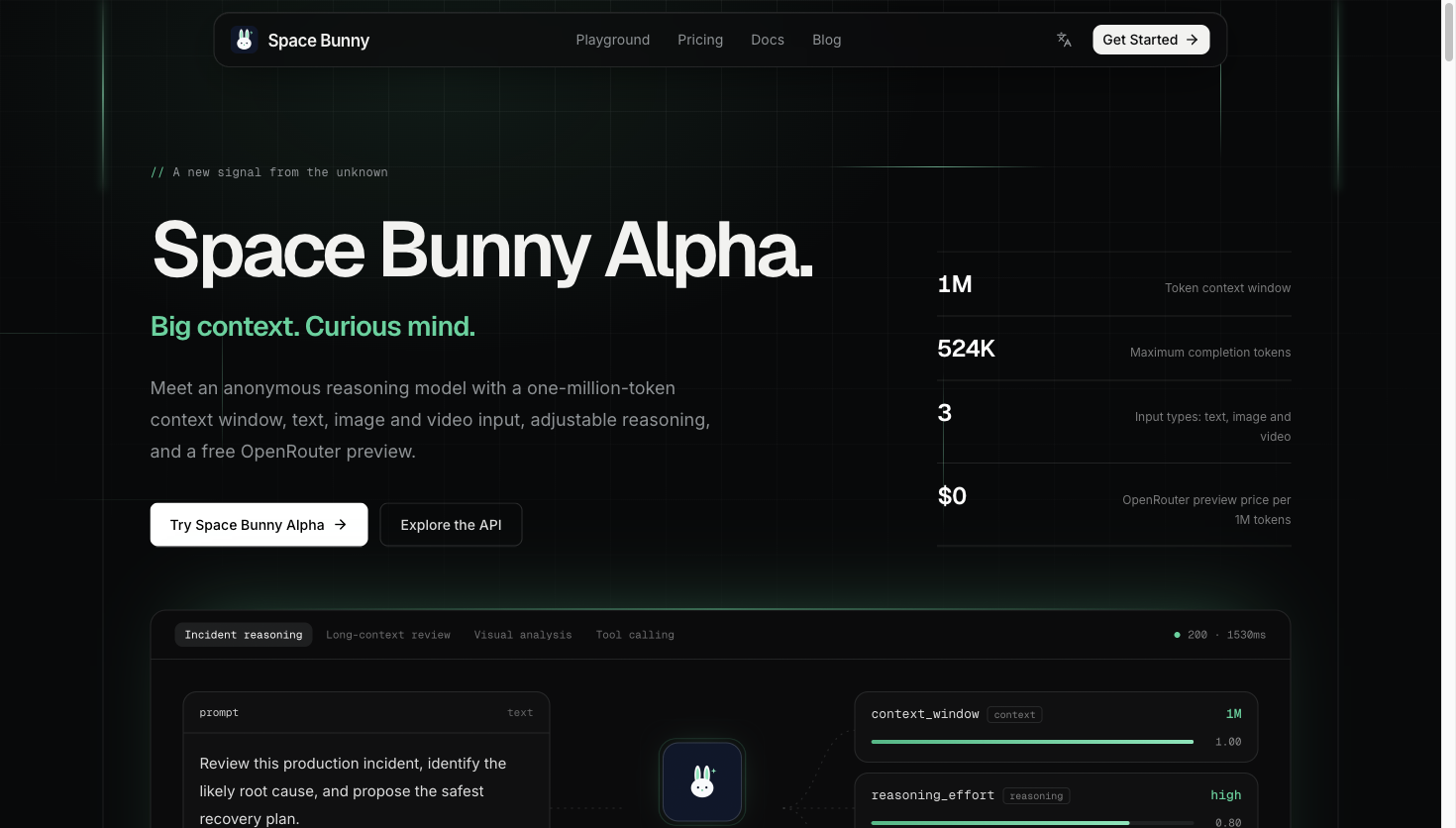Screen dimensions: 1456x828
Task: Click the Get Started button
Action: pos(1151,40)
